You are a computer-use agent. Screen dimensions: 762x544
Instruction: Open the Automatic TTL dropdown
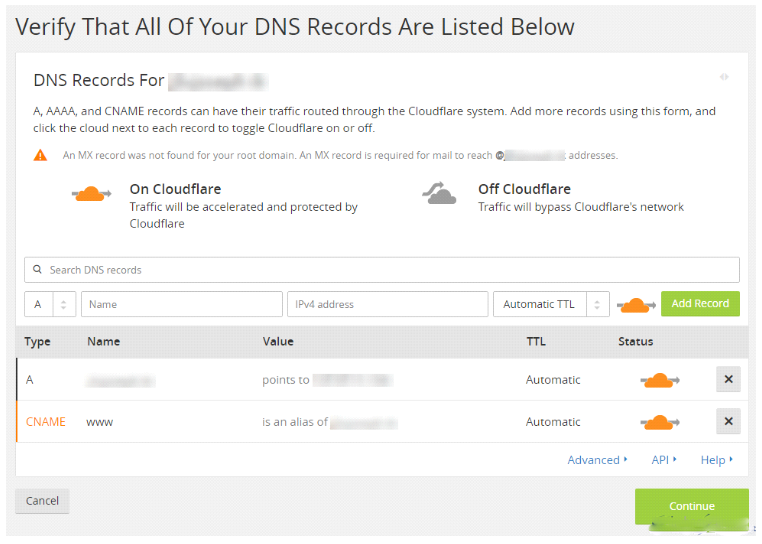(x=551, y=304)
